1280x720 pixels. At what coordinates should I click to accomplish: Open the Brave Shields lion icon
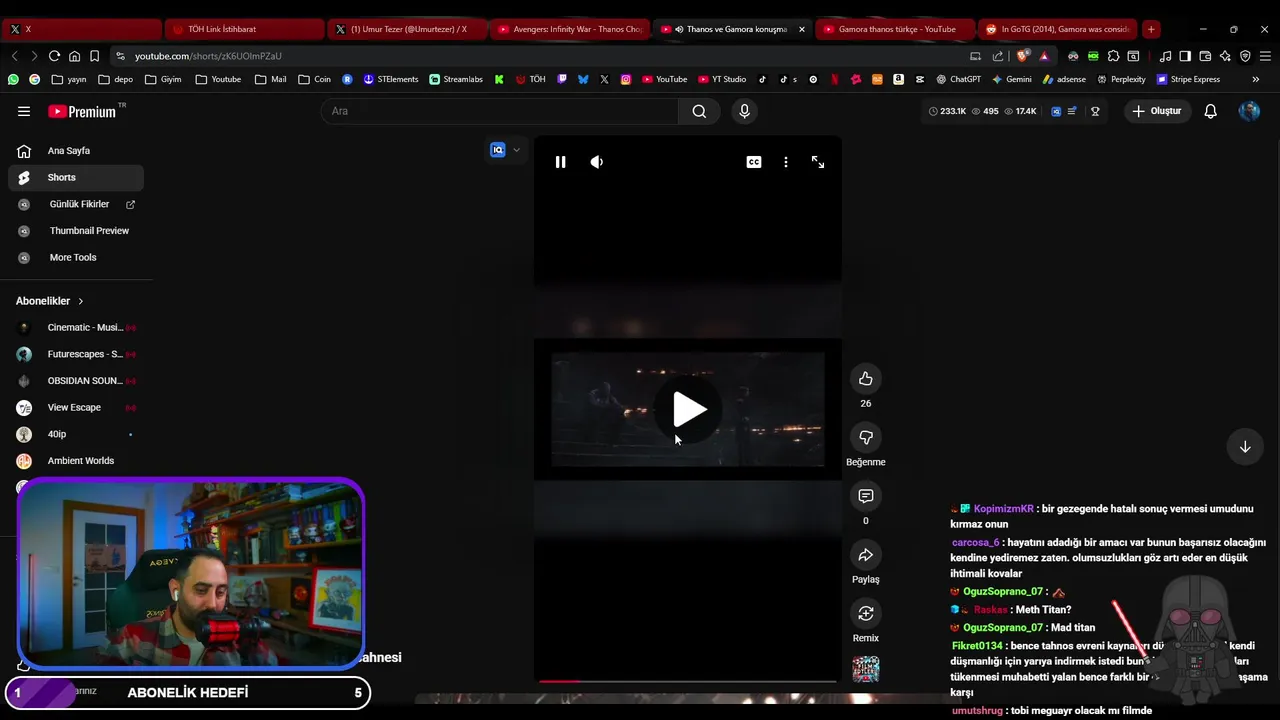tap(1022, 56)
